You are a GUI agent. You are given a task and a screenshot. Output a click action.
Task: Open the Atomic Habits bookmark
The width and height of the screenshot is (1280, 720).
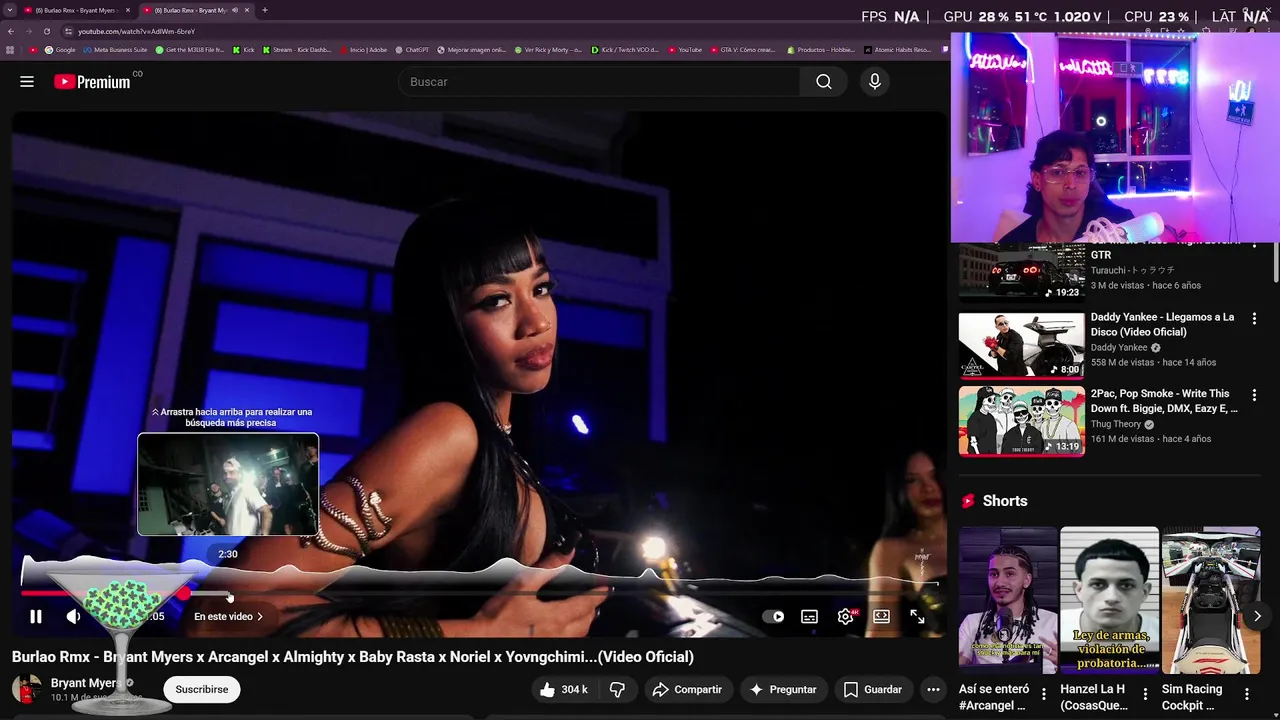pos(896,50)
